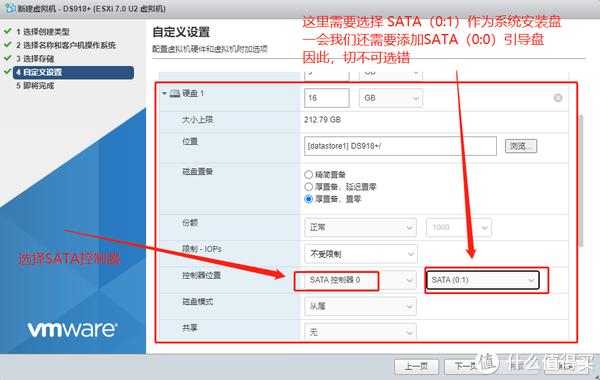Select 精简置备 thin provisioning radio

pyautogui.click(x=308, y=175)
